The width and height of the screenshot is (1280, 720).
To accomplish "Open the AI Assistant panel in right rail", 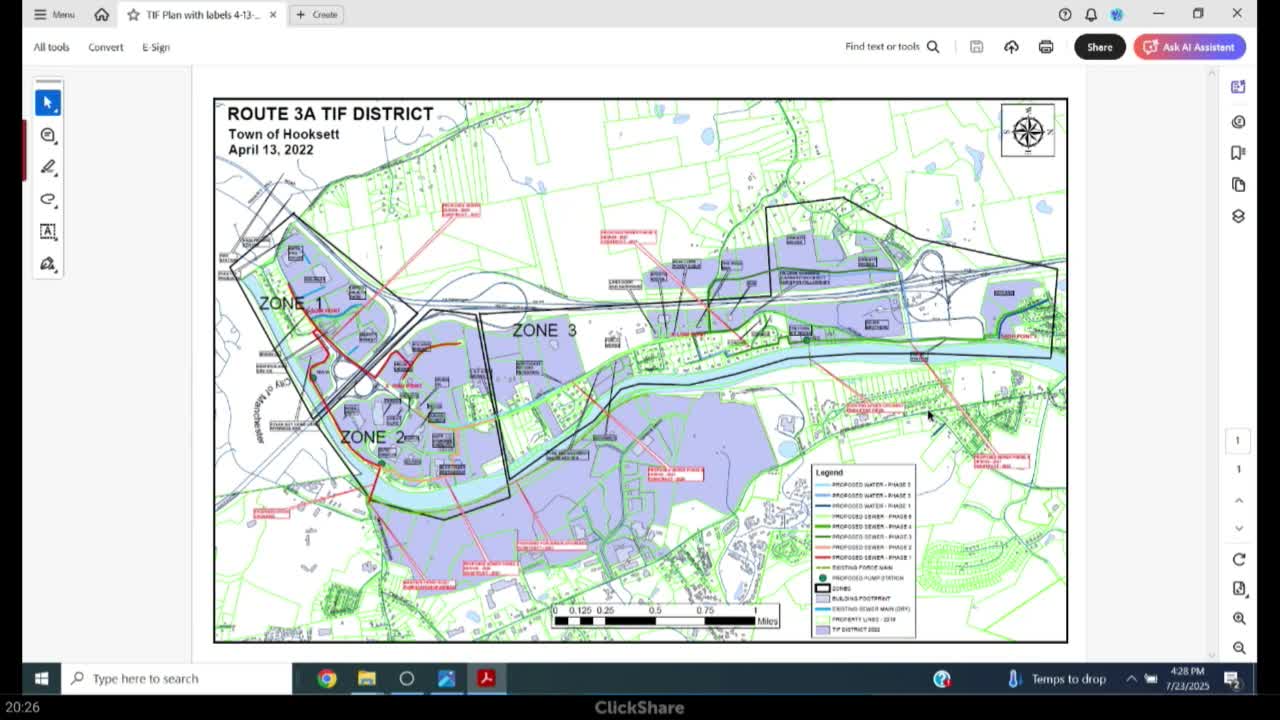I will pyautogui.click(x=1238, y=87).
